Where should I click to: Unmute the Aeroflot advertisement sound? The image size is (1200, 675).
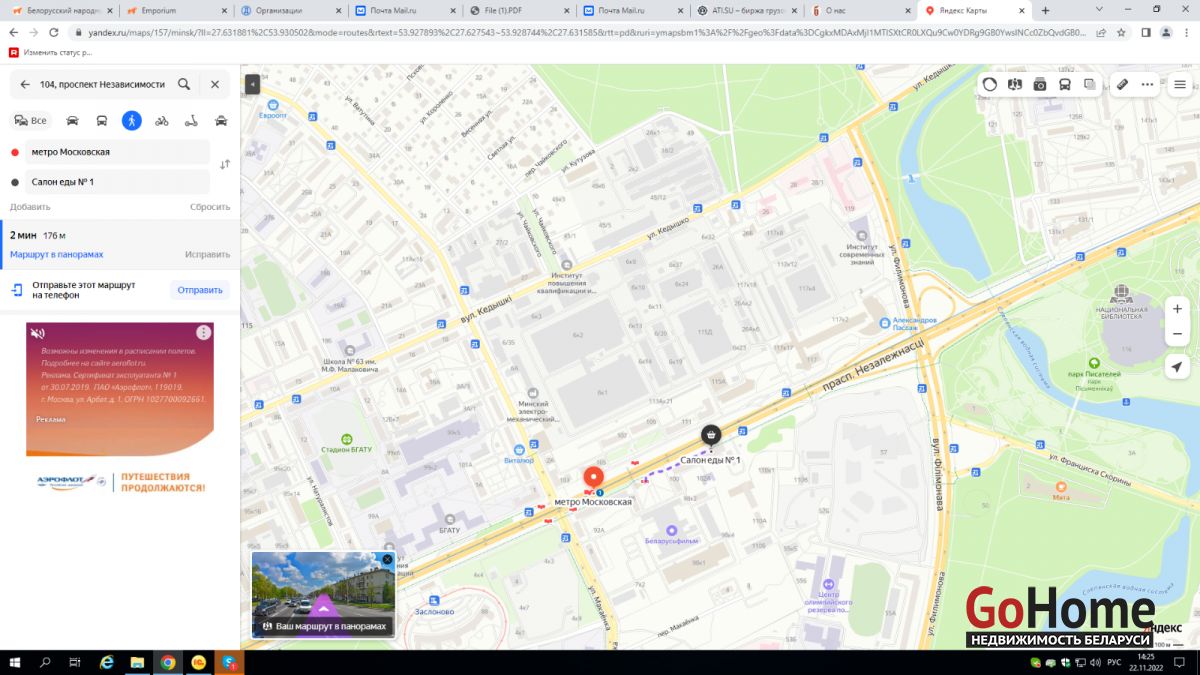(37, 333)
